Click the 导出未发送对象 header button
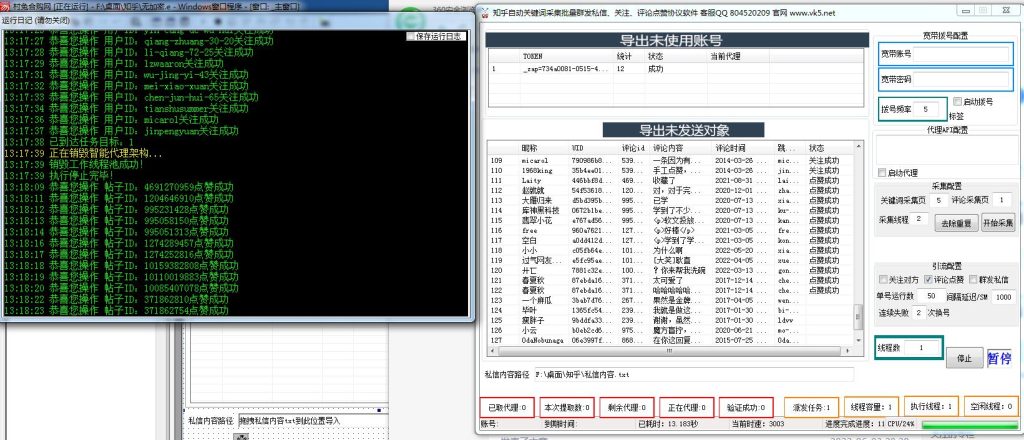The image size is (1024, 440). click(x=684, y=129)
